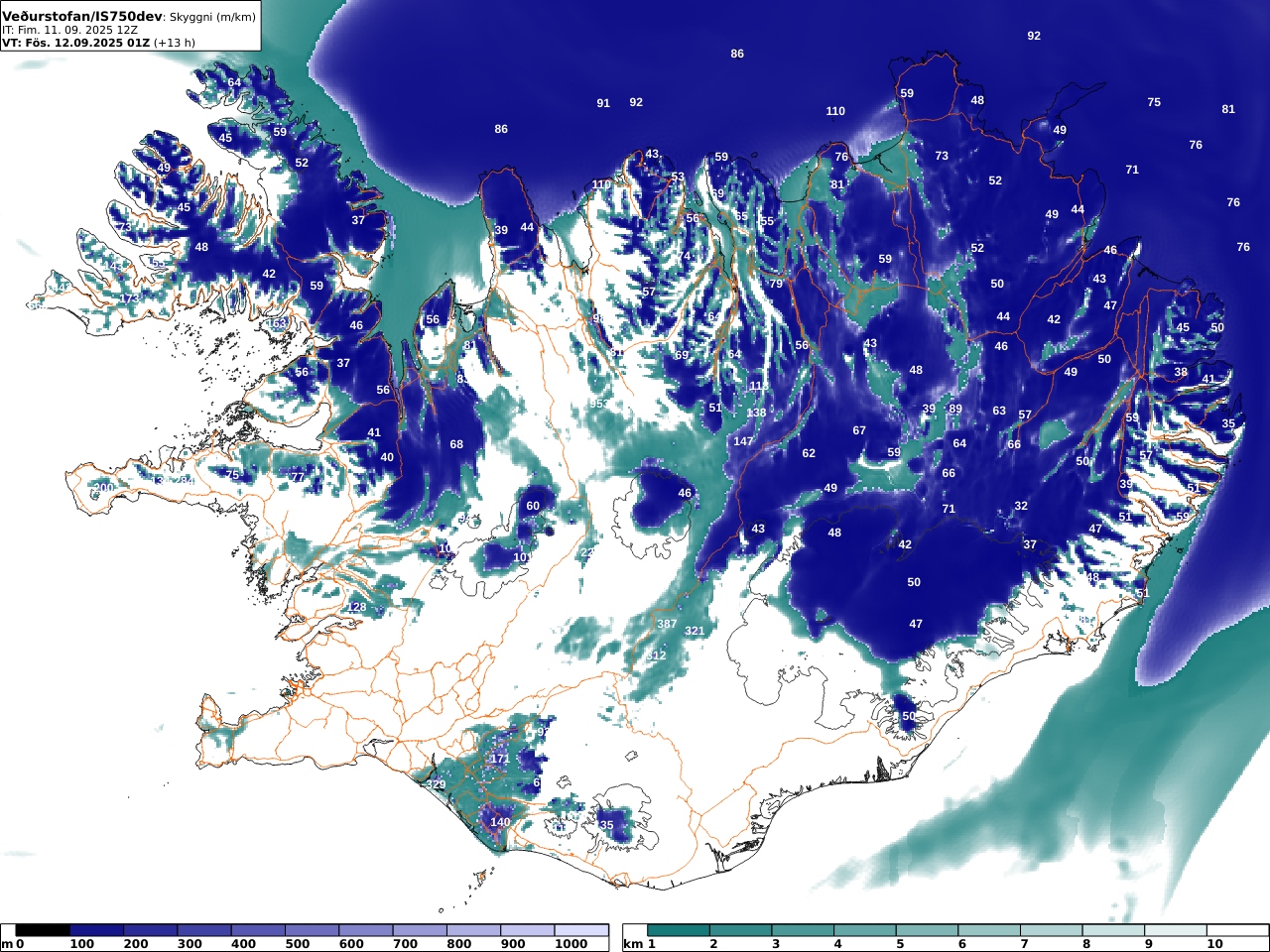Click the black swatch in the m legend
This screenshot has width=1270, height=952.
point(44,930)
